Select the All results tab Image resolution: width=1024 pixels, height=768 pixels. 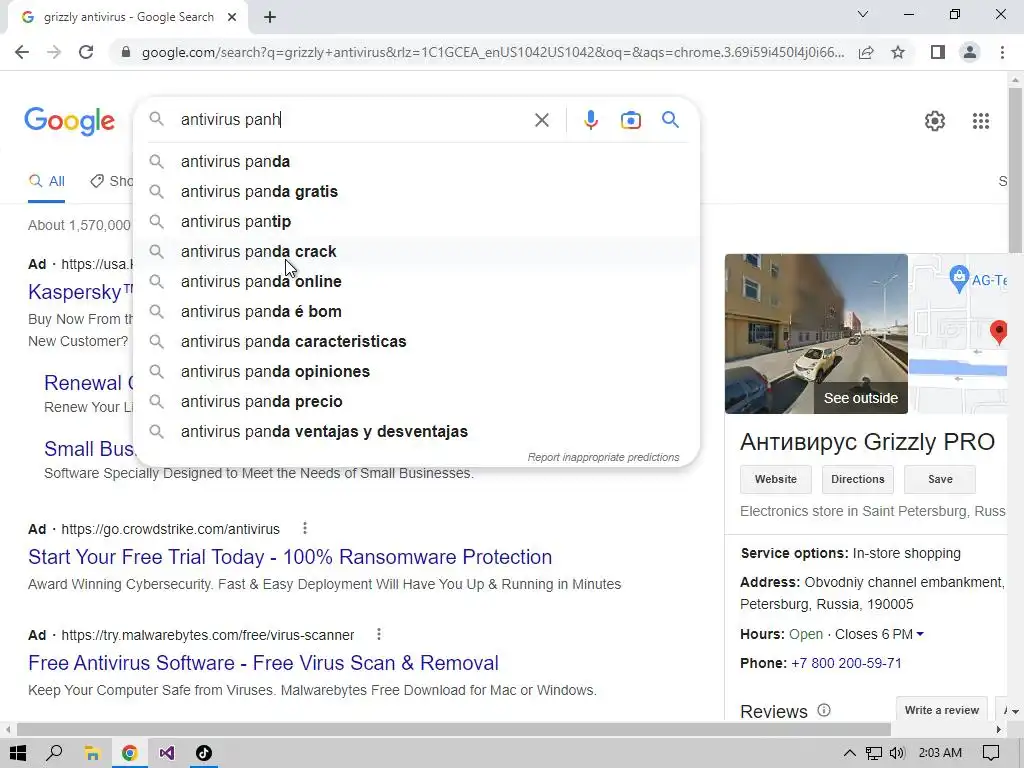pos(46,181)
